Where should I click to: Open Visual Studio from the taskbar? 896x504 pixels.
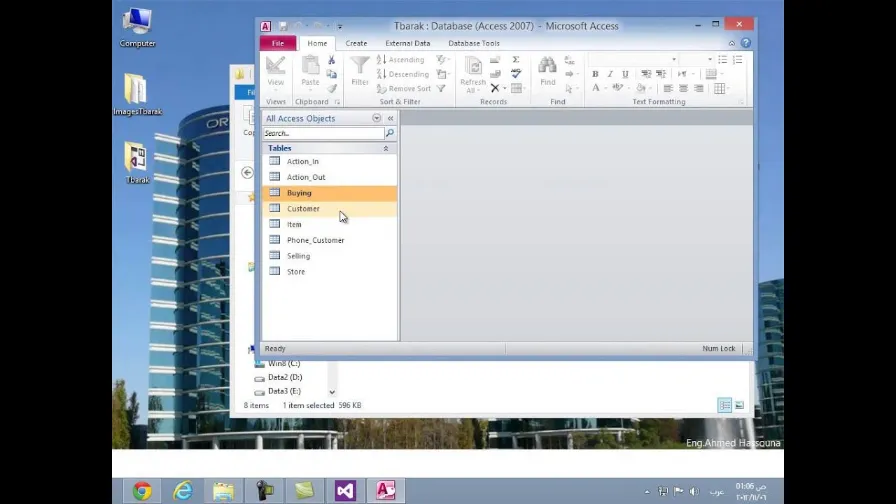(345, 491)
